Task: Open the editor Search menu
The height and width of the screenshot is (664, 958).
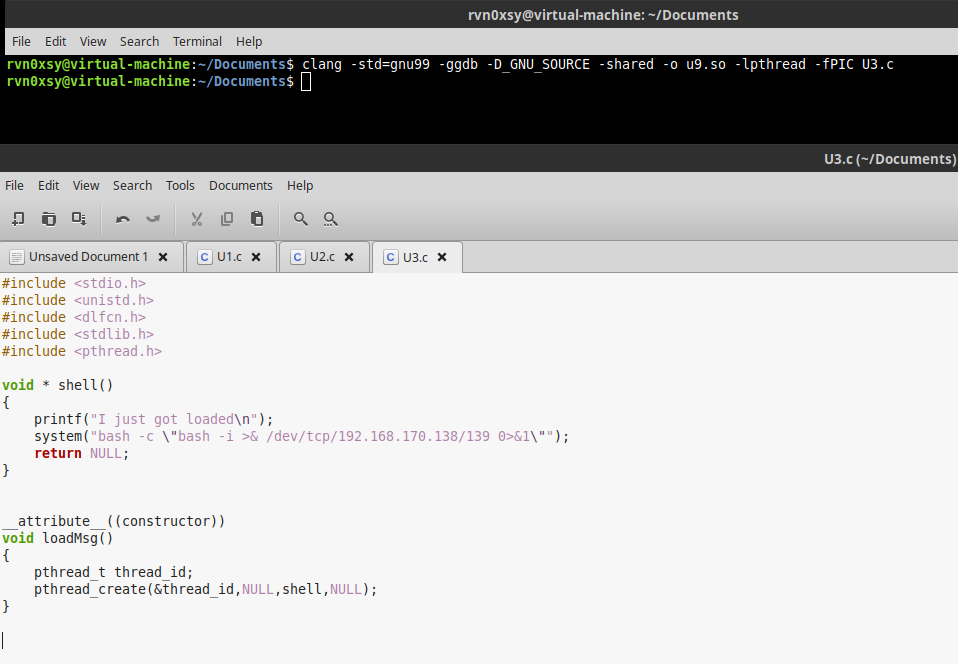Action: click(x=132, y=186)
